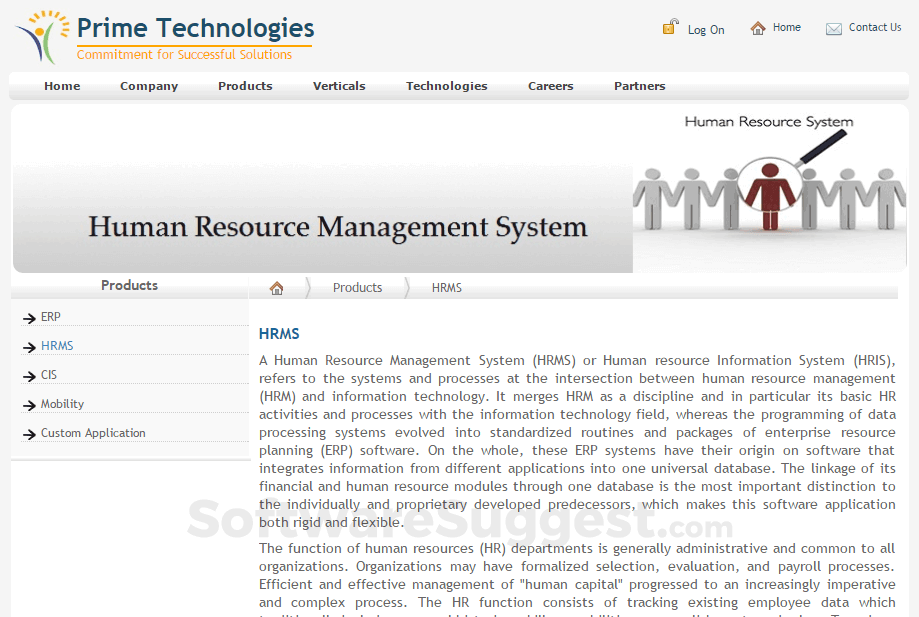Select the home icon in the breadcrumb bar
919x617 pixels.
276,287
